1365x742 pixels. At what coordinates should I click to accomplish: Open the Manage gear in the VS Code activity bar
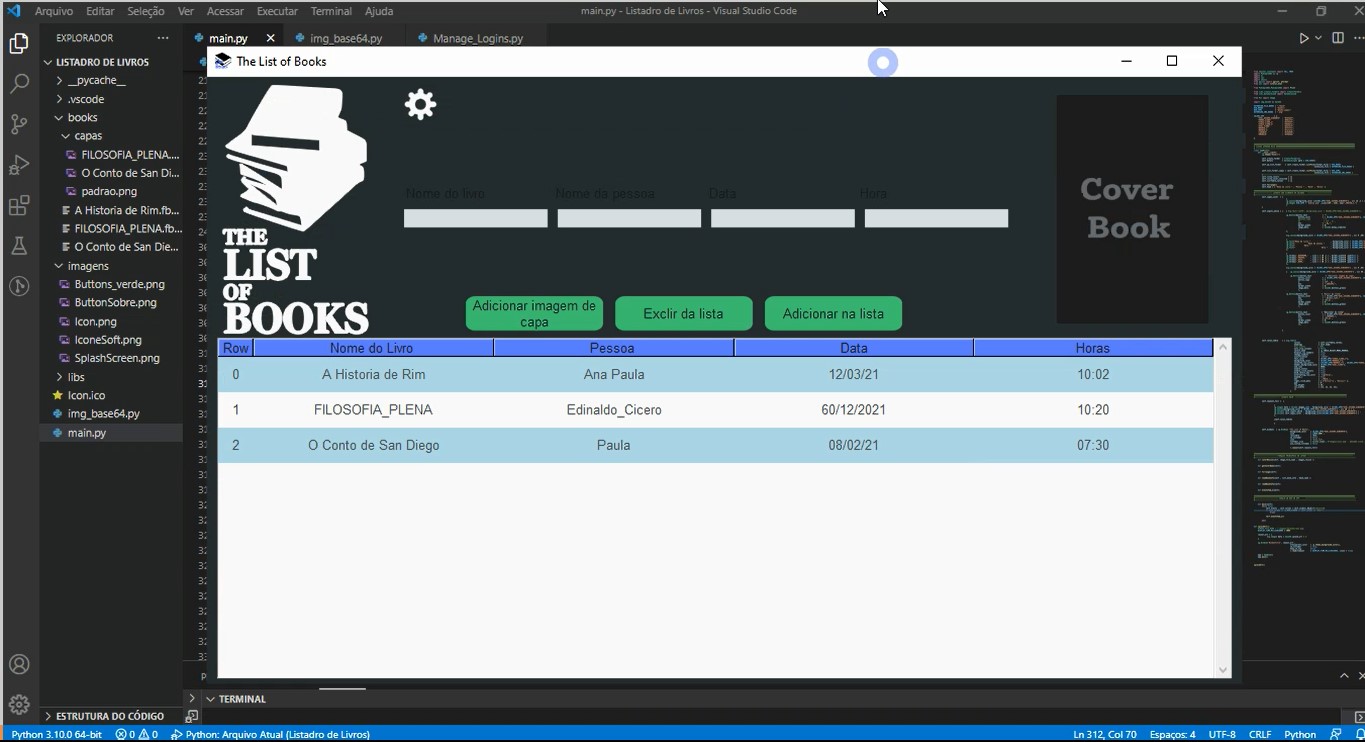coord(19,705)
